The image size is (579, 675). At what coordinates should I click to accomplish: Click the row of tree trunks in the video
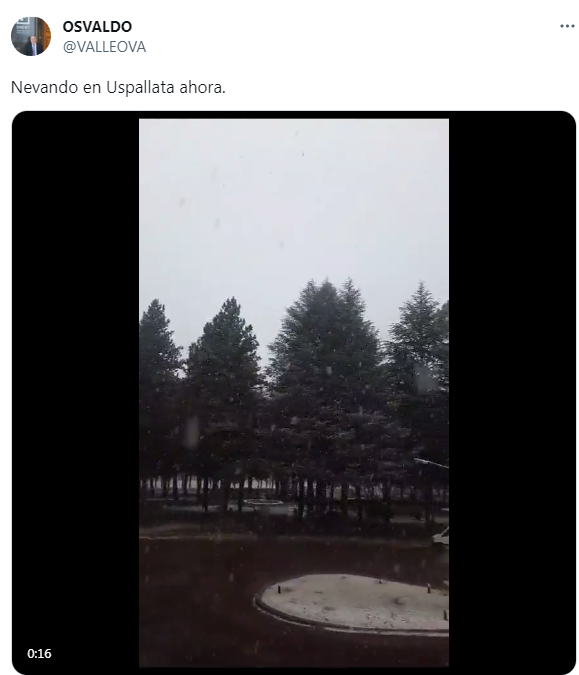(x=293, y=491)
